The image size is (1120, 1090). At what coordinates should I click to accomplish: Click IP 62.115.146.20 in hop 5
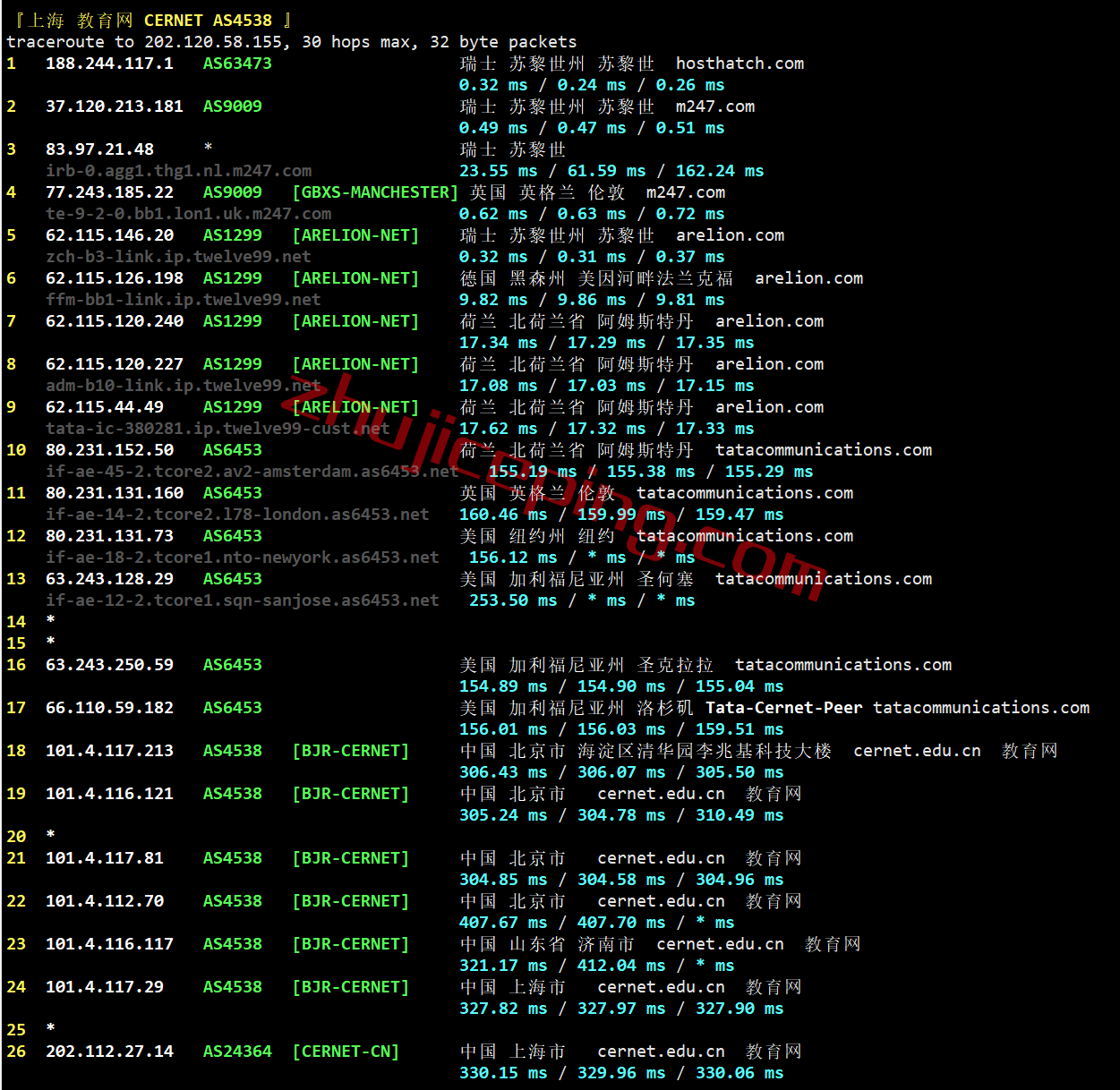pyautogui.click(x=109, y=235)
